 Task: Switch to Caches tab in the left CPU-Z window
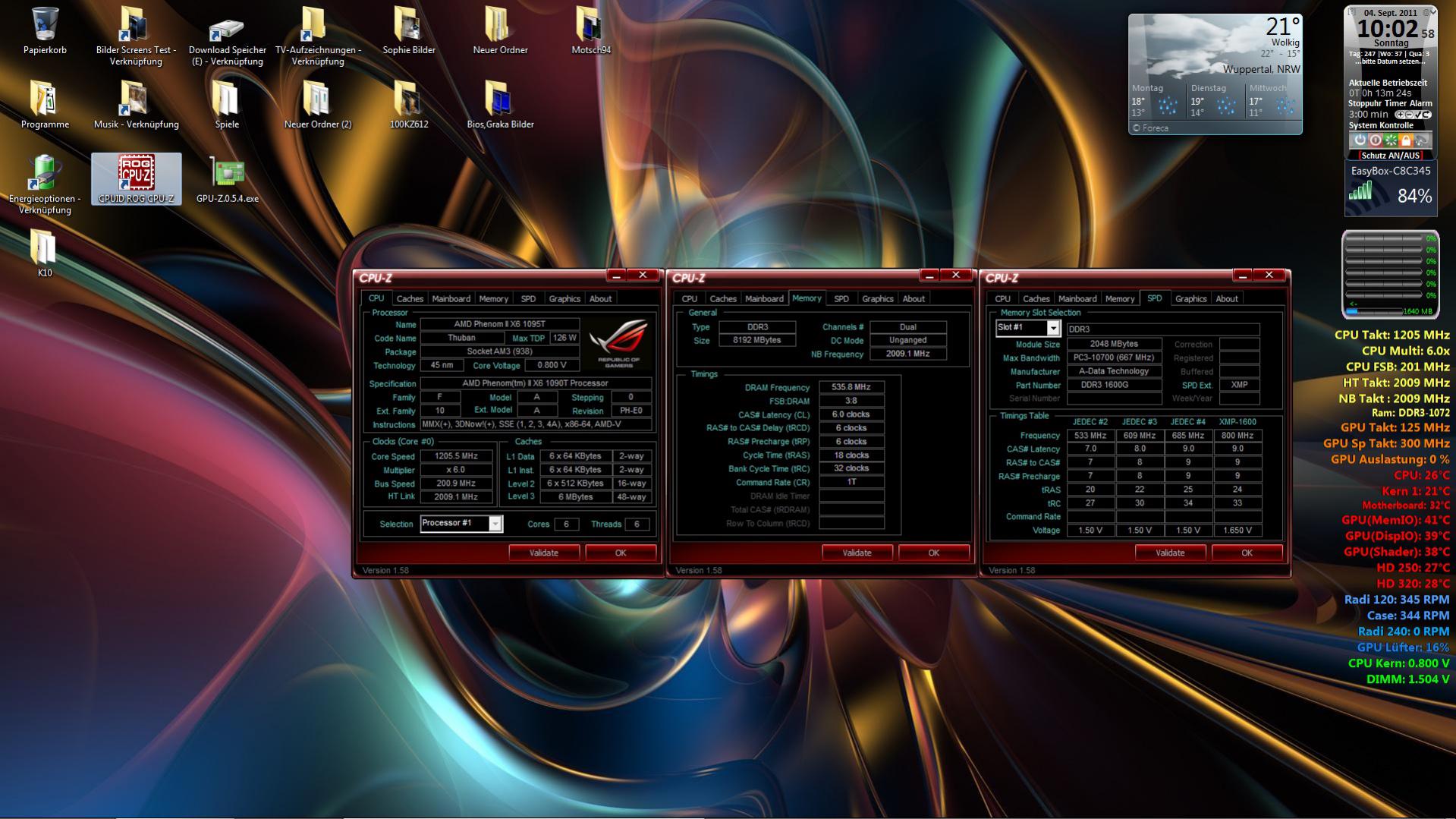pyautogui.click(x=410, y=299)
